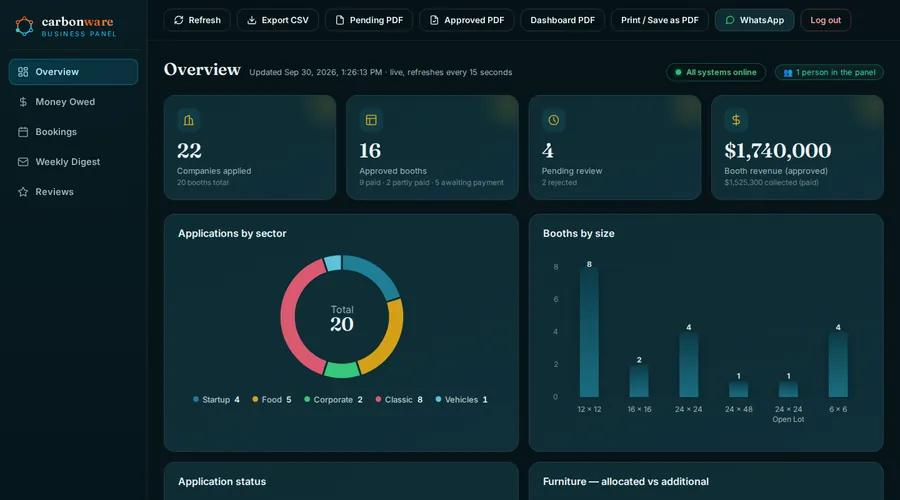Download the Approved PDF report
This screenshot has width=900, height=500.
pos(467,20)
